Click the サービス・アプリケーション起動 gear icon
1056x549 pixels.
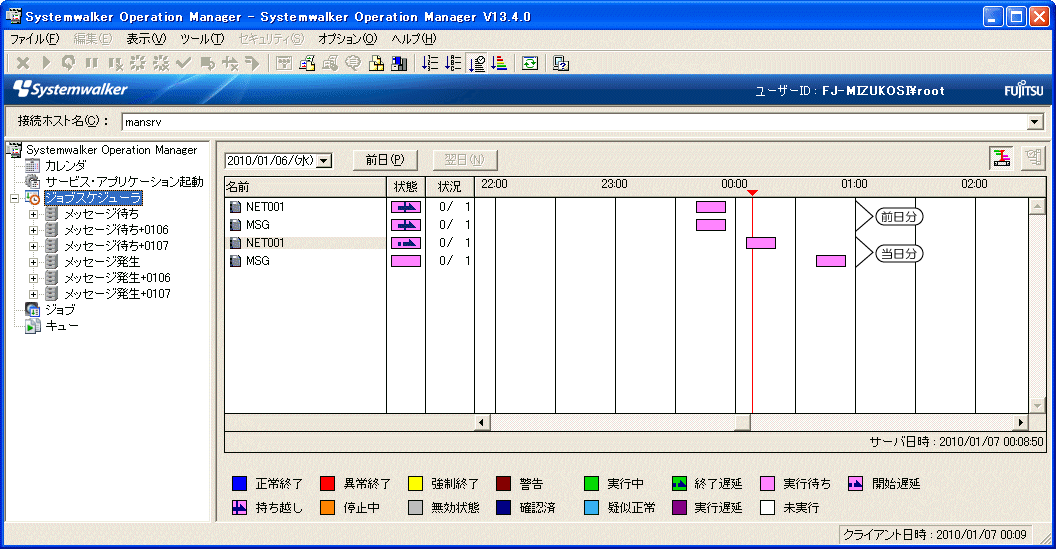[32, 182]
